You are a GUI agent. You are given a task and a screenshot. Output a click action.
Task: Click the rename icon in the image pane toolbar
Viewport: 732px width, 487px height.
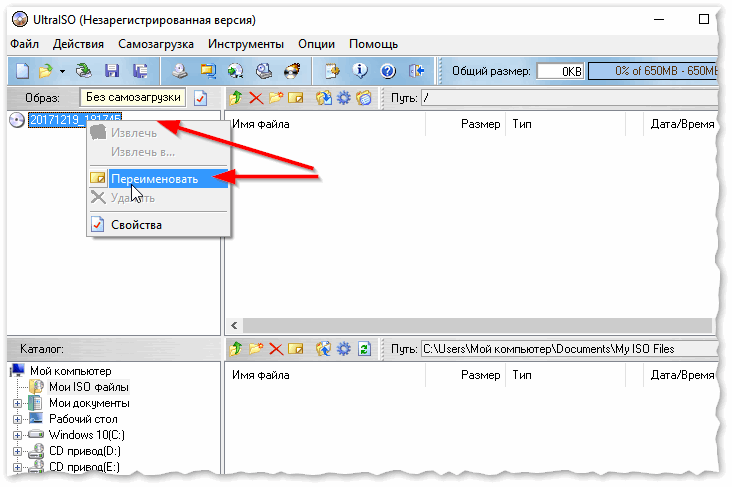296,98
